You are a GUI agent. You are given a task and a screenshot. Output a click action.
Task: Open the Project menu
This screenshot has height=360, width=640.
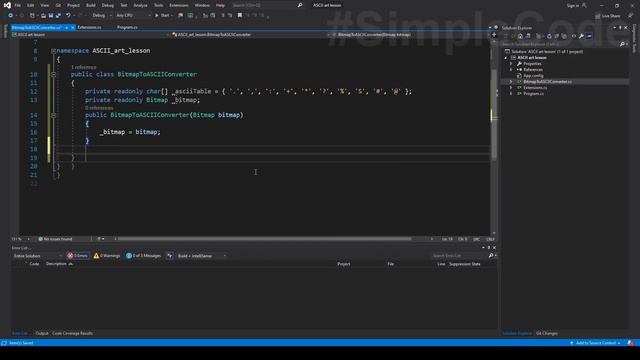click(x=73, y=5)
